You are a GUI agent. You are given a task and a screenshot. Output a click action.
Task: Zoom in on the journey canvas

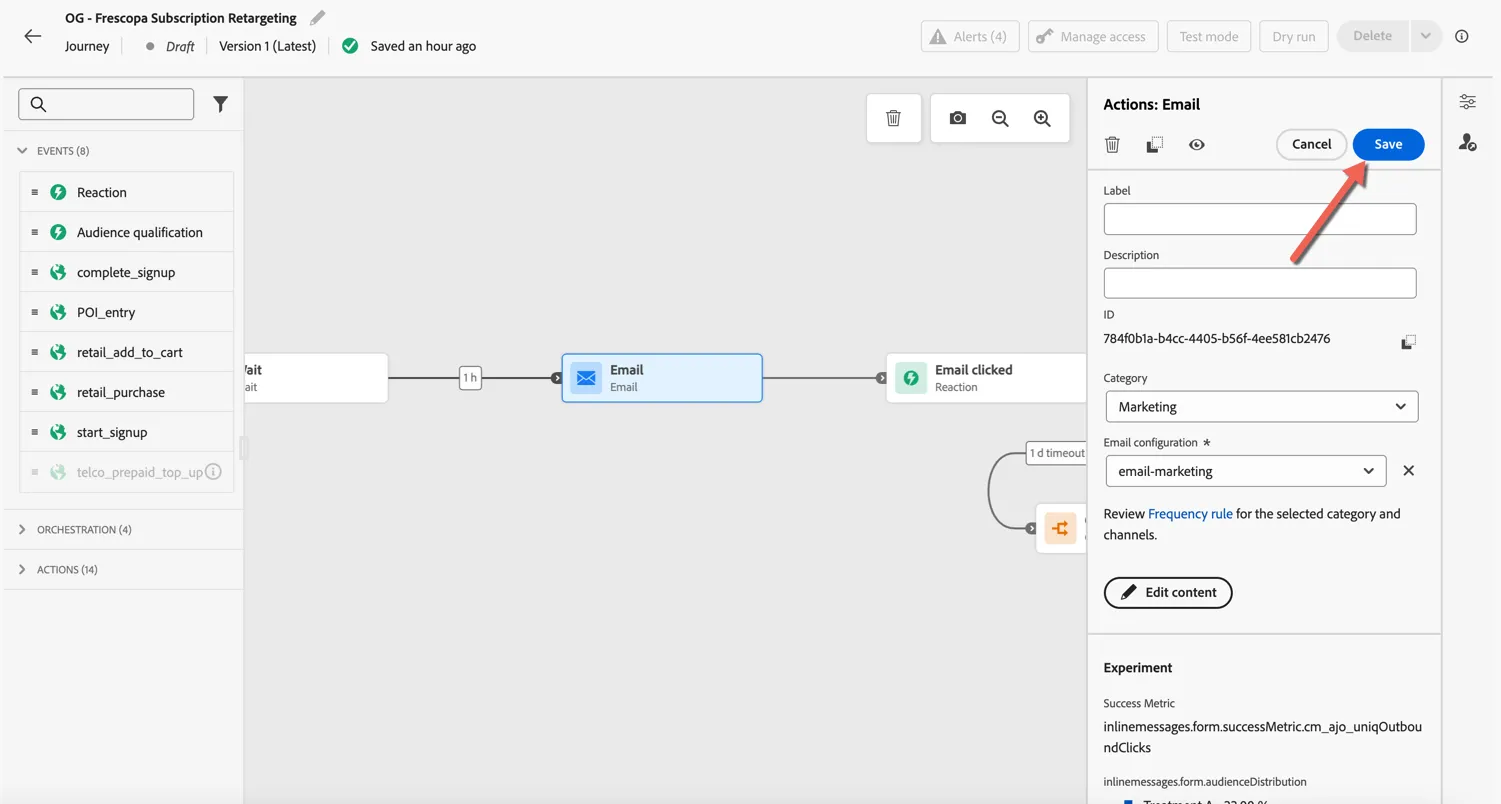(x=1042, y=118)
